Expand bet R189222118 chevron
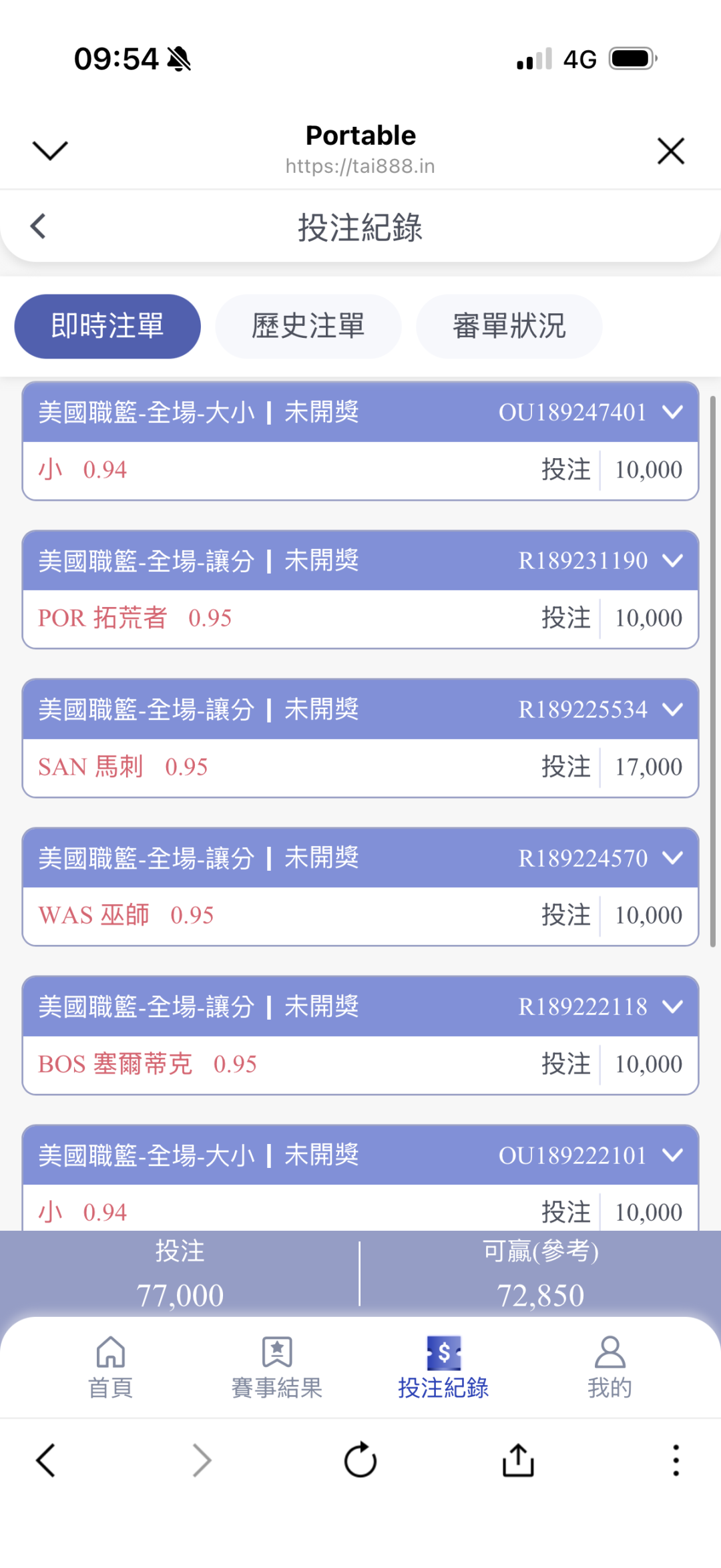The height and width of the screenshot is (1568, 721). tap(673, 1006)
